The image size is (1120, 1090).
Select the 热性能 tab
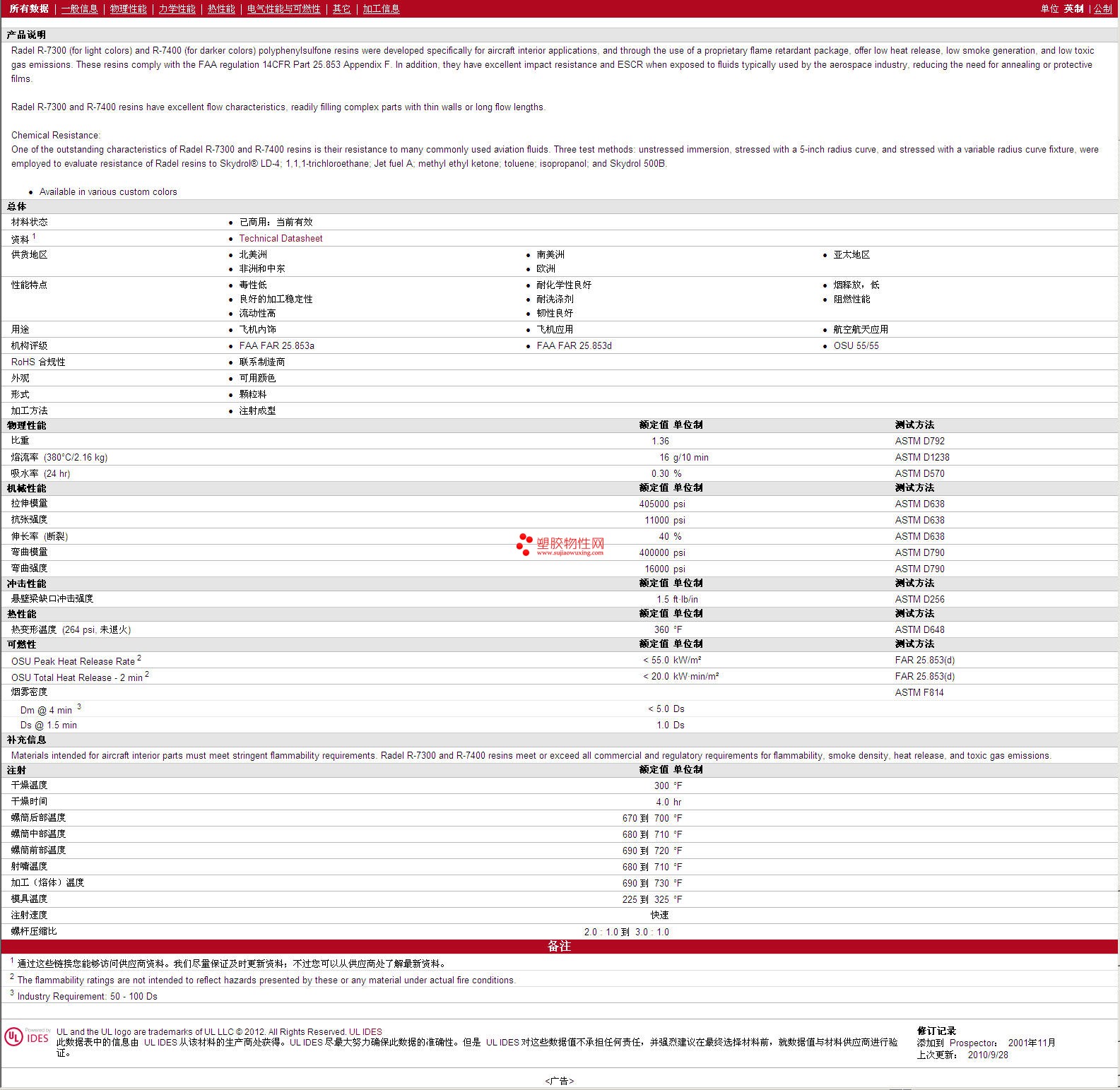[221, 8]
